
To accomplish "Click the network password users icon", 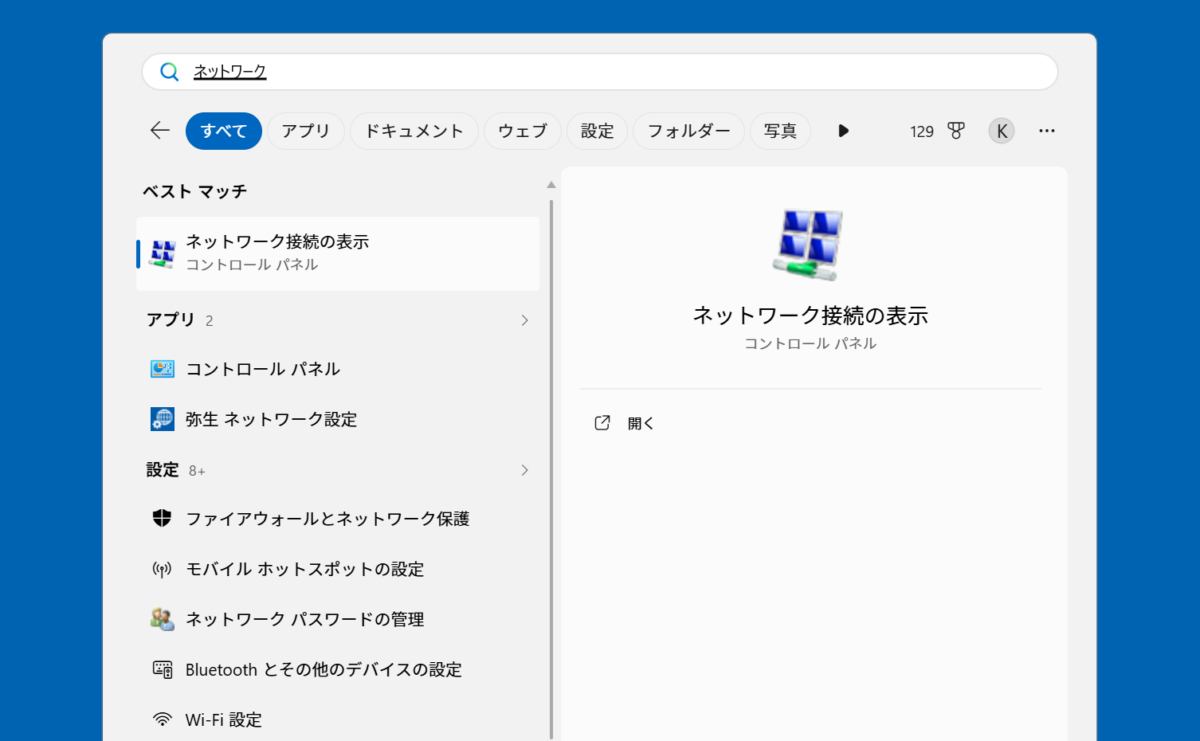I will [162, 619].
